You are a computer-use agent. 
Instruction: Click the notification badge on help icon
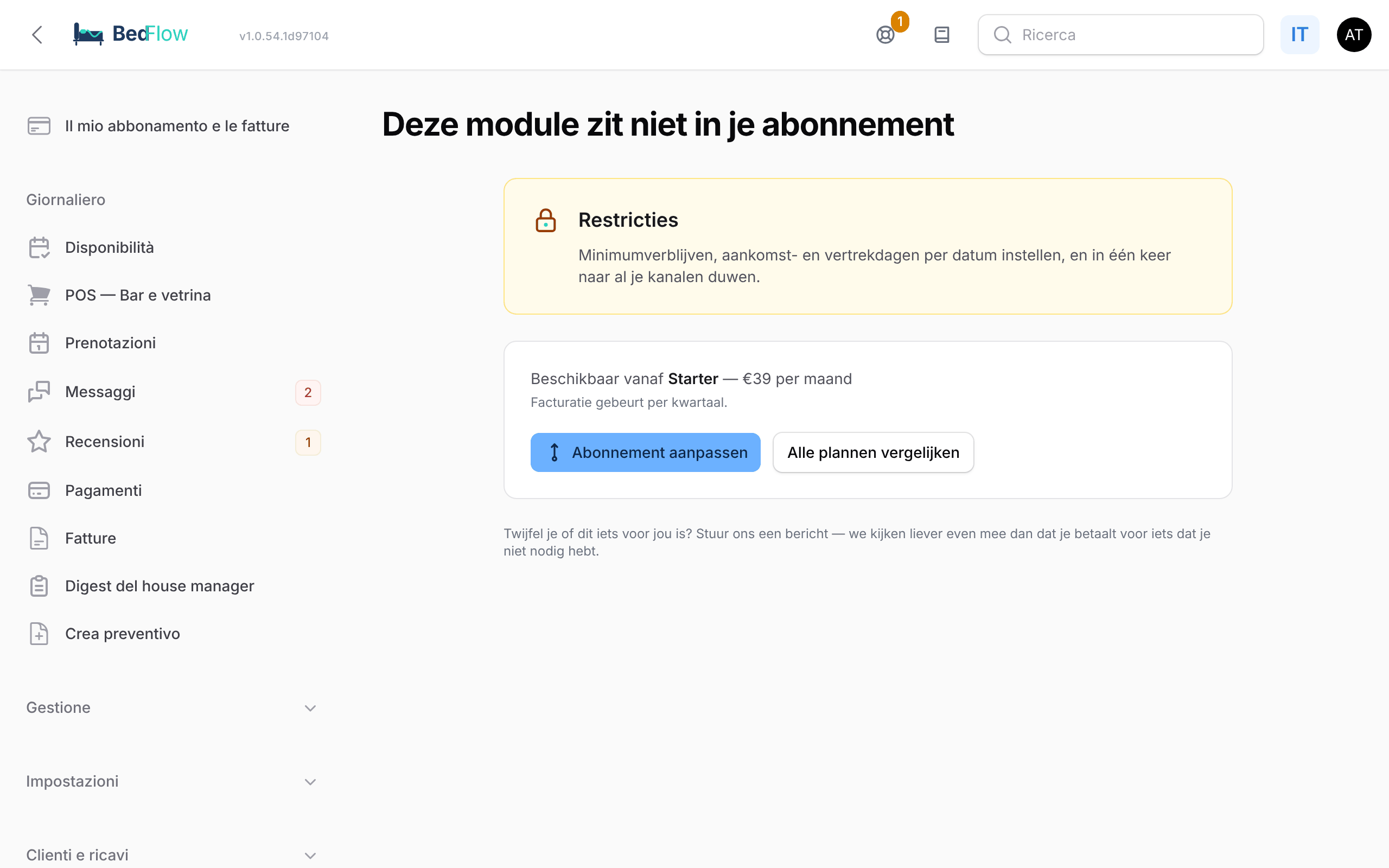[x=900, y=22]
